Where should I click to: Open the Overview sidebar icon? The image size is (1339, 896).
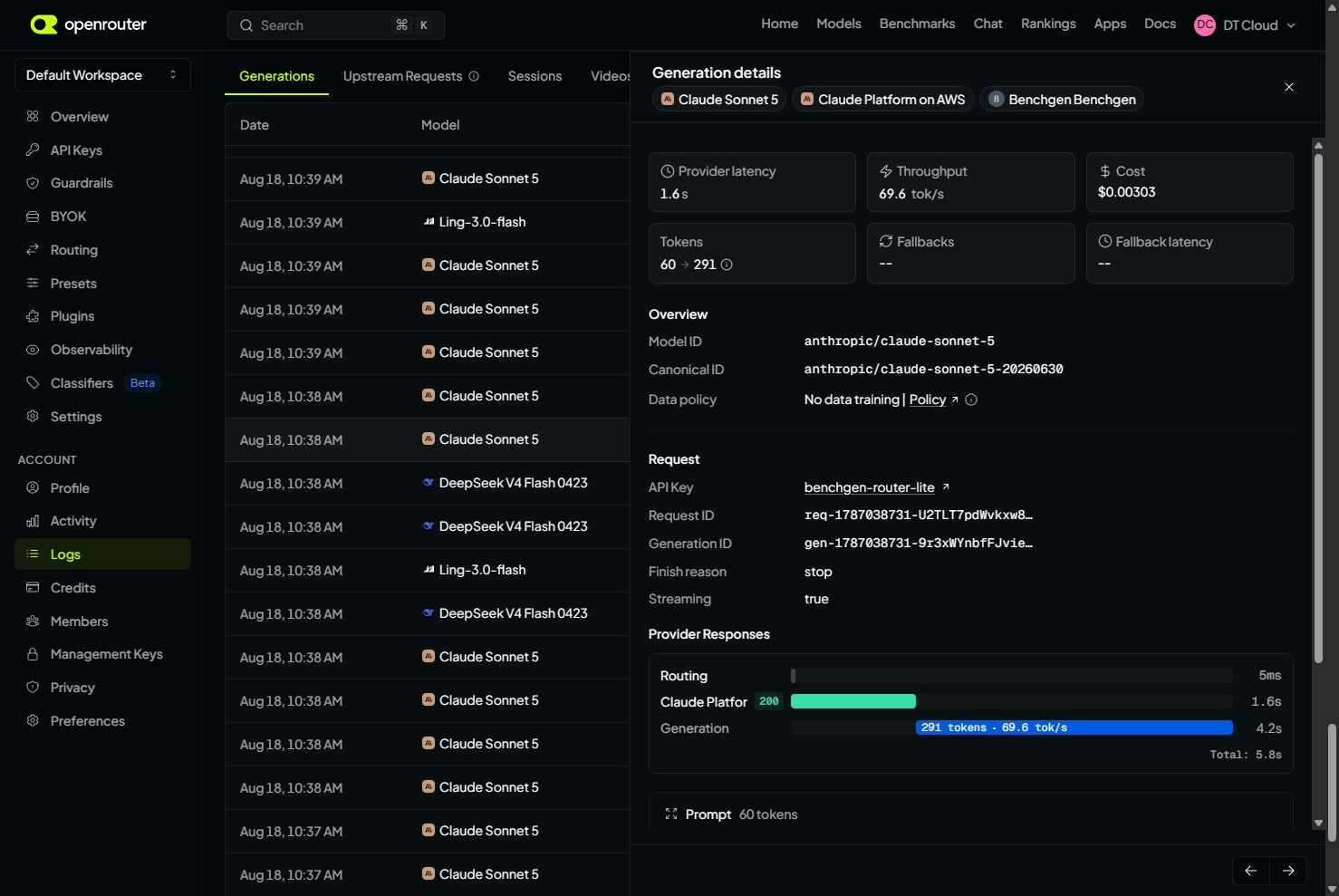[33, 116]
